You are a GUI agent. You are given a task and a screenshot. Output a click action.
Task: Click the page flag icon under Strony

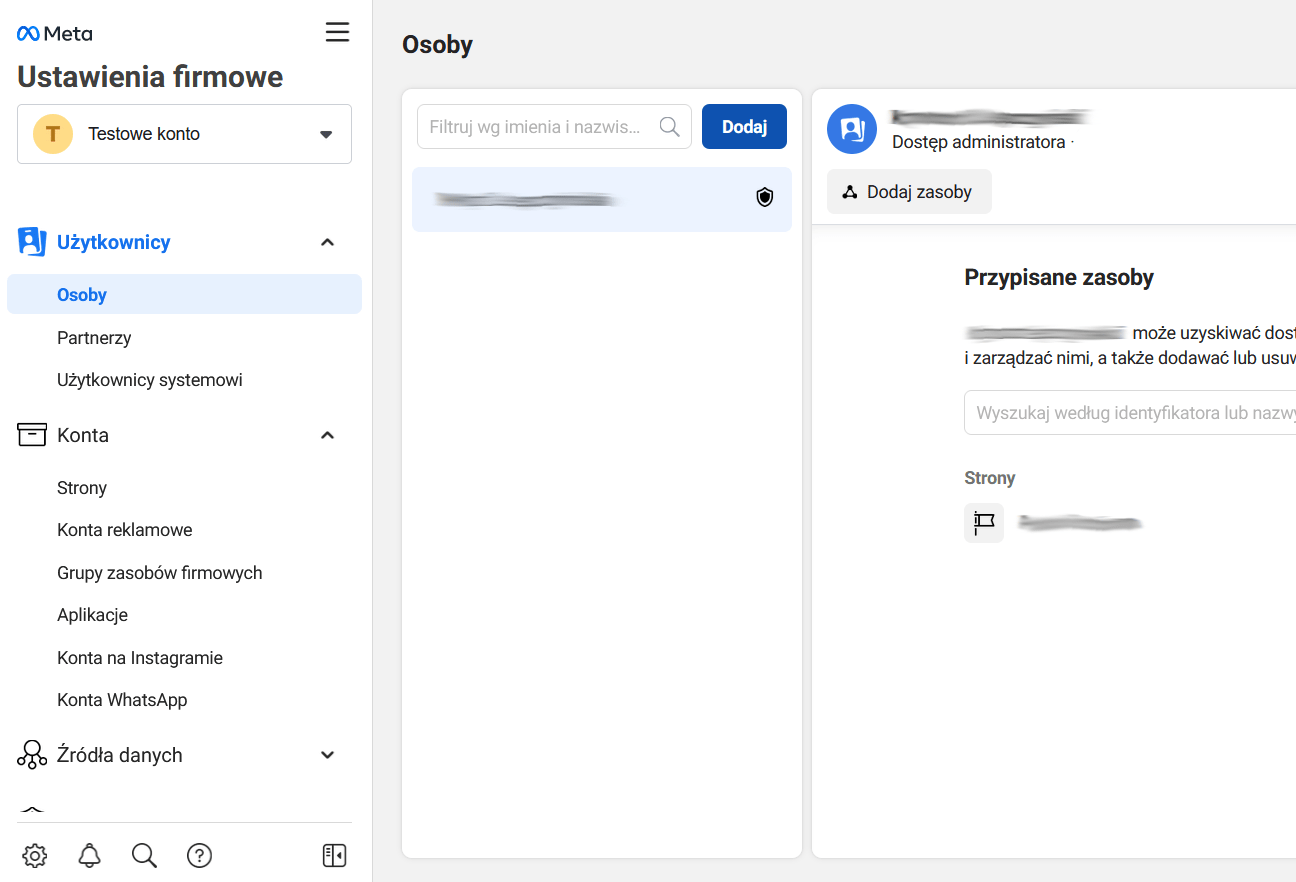(x=984, y=522)
